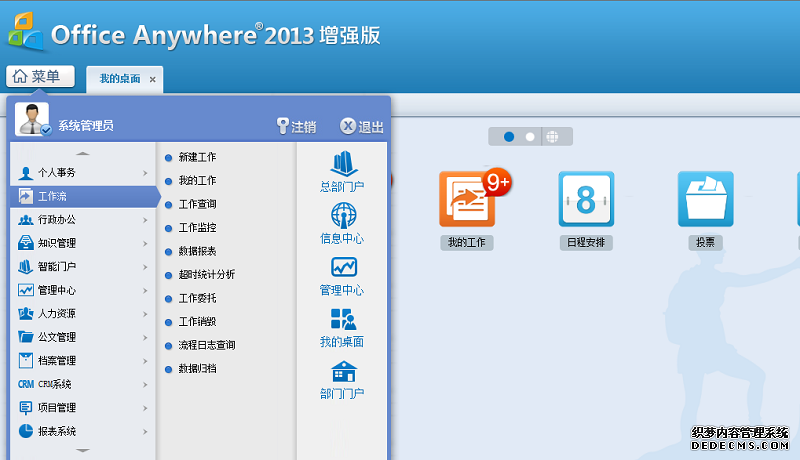Viewport: 800px width, 460px height.
Task: Select 工作查询 menu entry
Action: click(x=197, y=204)
